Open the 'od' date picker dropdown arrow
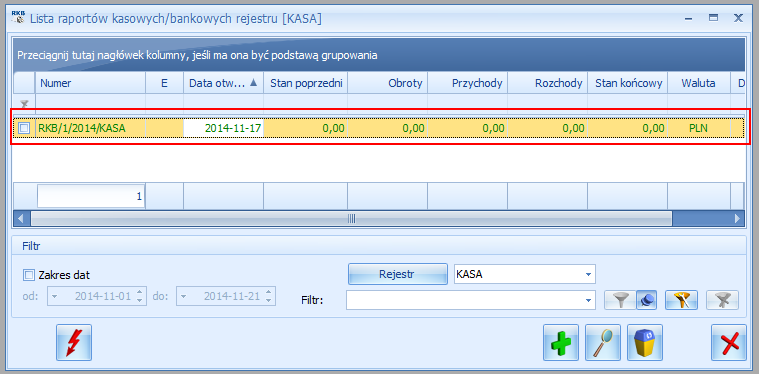Viewport: 759px width, 374px height. (x=55, y=296)
